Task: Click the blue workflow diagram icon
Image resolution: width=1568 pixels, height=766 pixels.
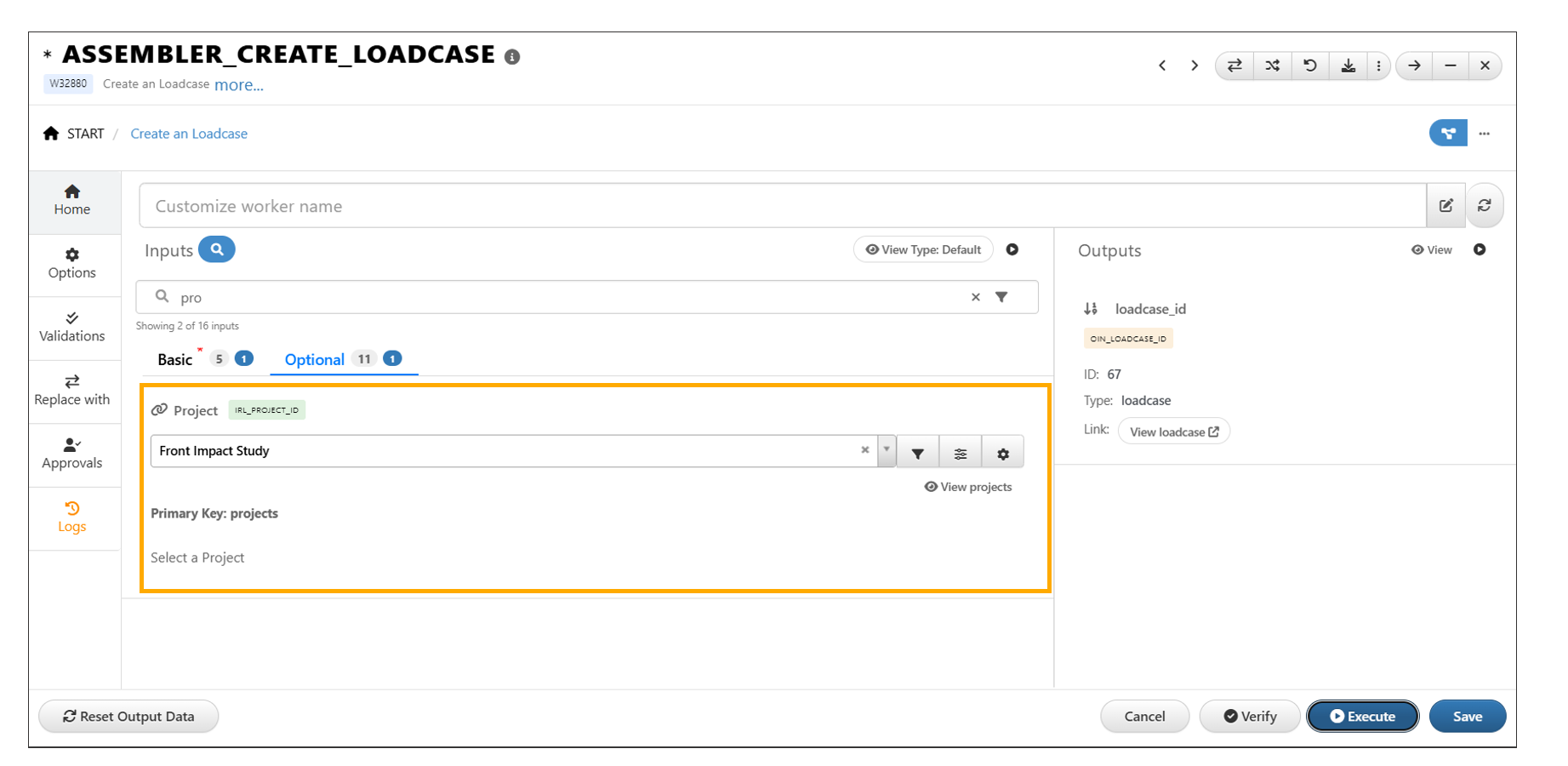Action: pos(1447,134)
